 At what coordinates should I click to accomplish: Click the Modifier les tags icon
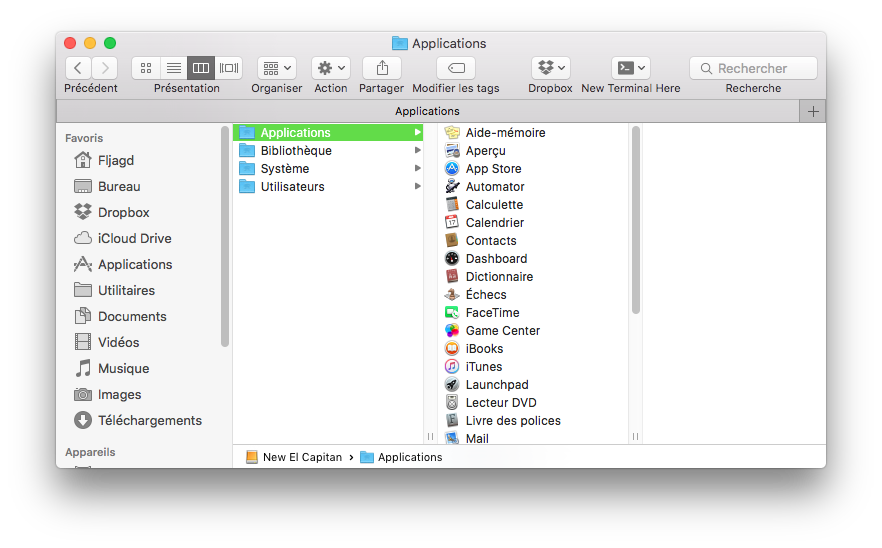tap(456, 68)
